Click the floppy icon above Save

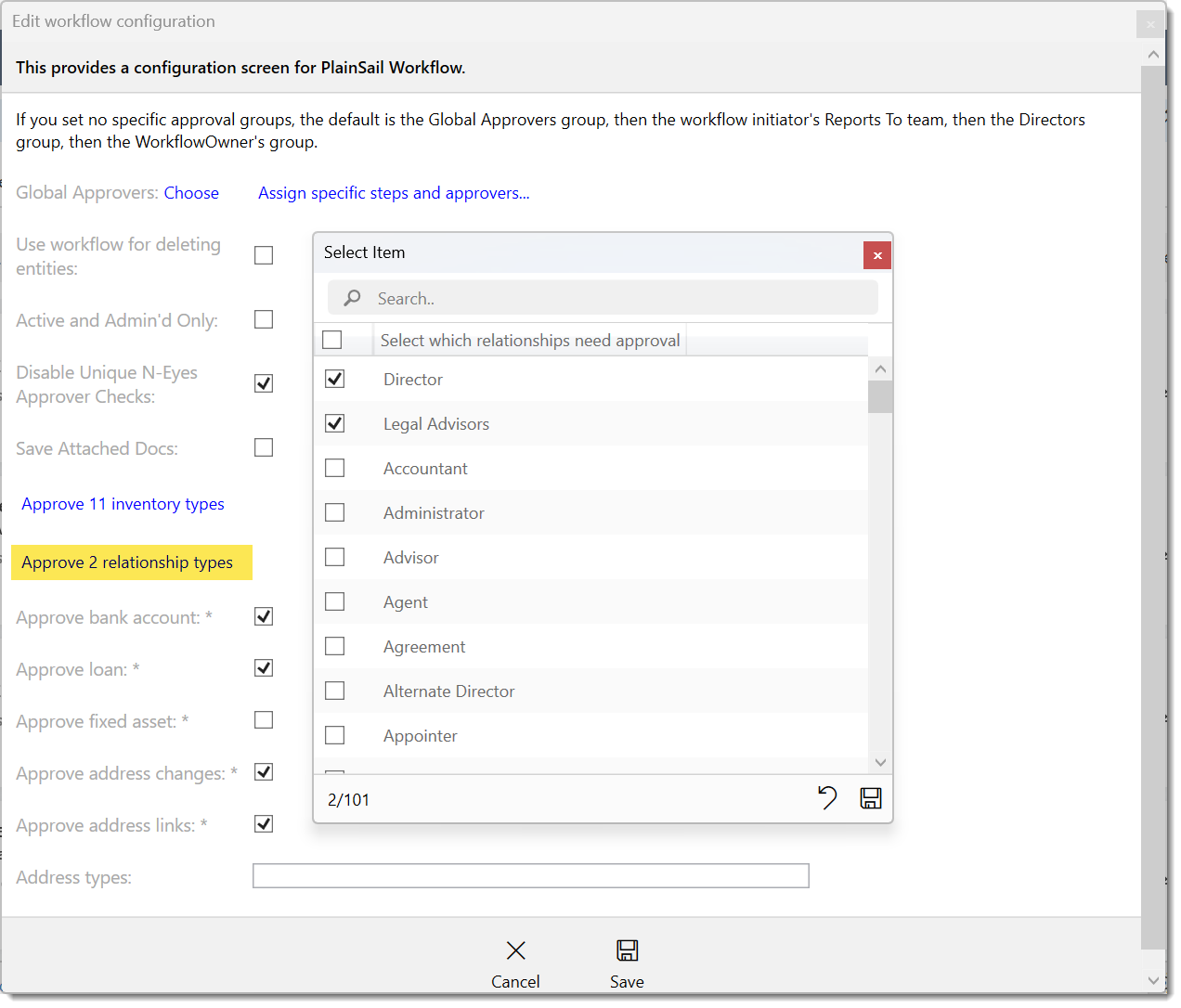tap(627, 950)
